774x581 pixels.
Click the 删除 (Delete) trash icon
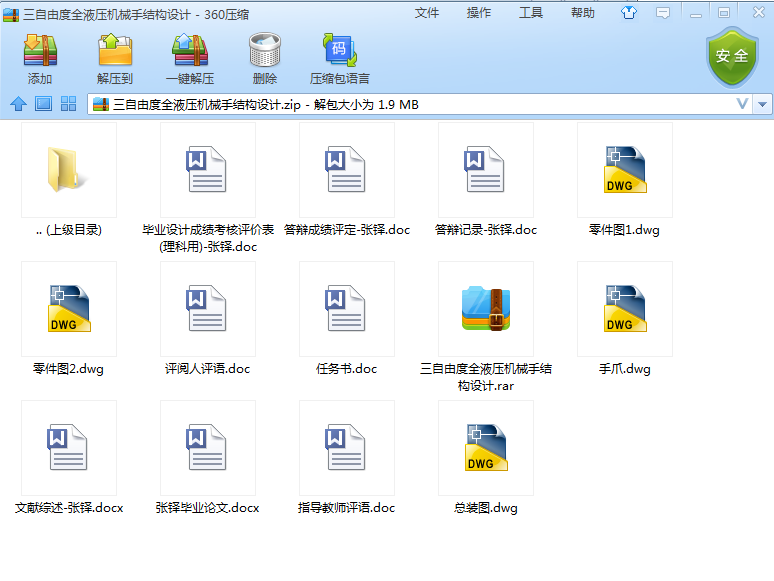point(265,50)
